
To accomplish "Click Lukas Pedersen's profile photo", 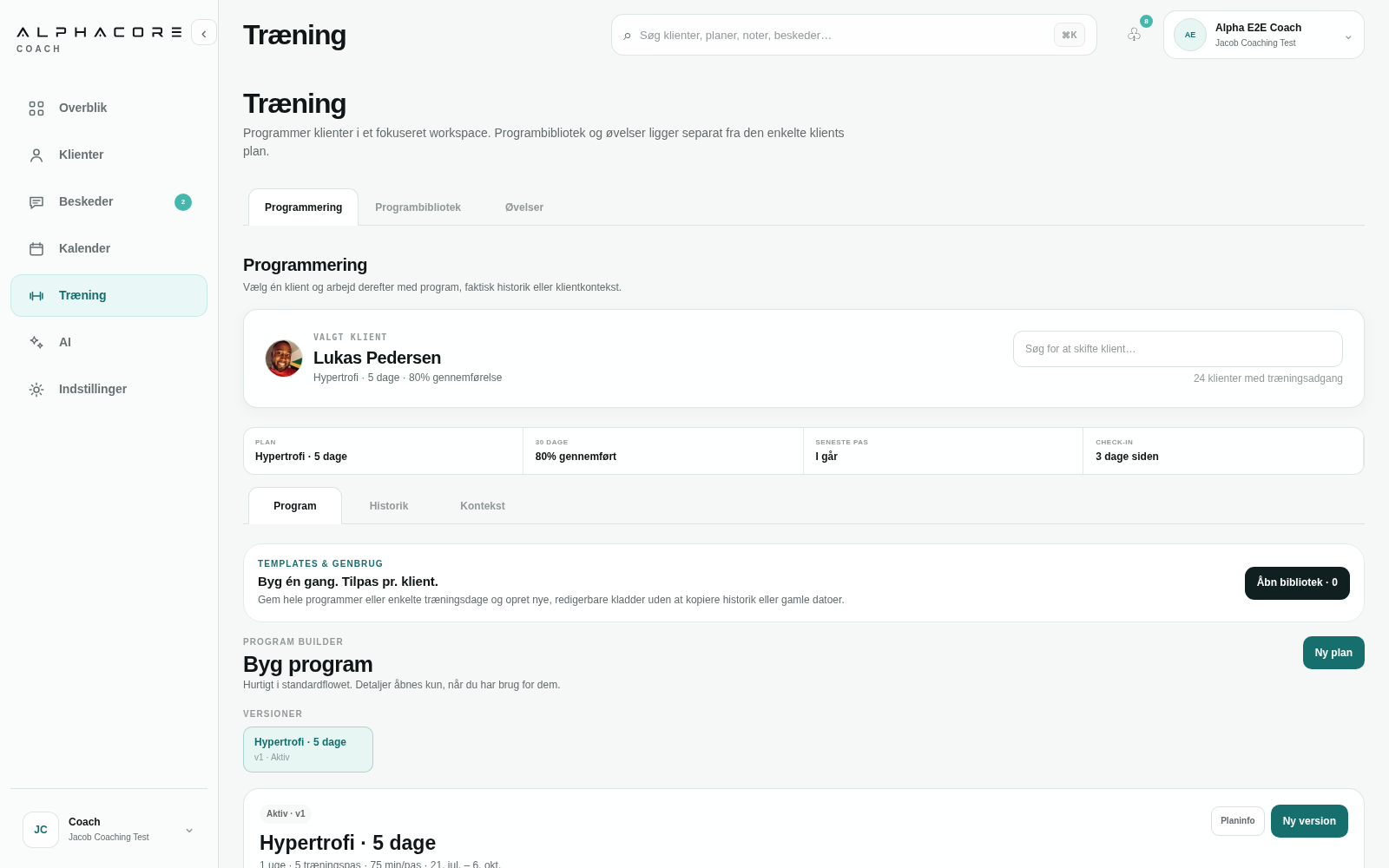I will (284, 358).
